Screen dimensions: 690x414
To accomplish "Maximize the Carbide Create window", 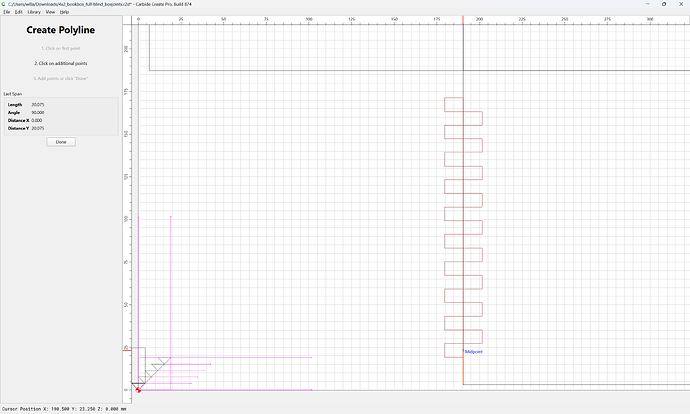I will tap(664, 4).
